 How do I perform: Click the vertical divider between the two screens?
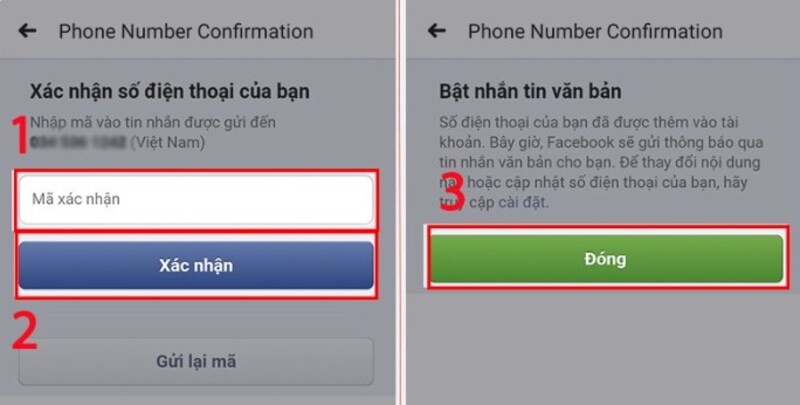(401, 202)
